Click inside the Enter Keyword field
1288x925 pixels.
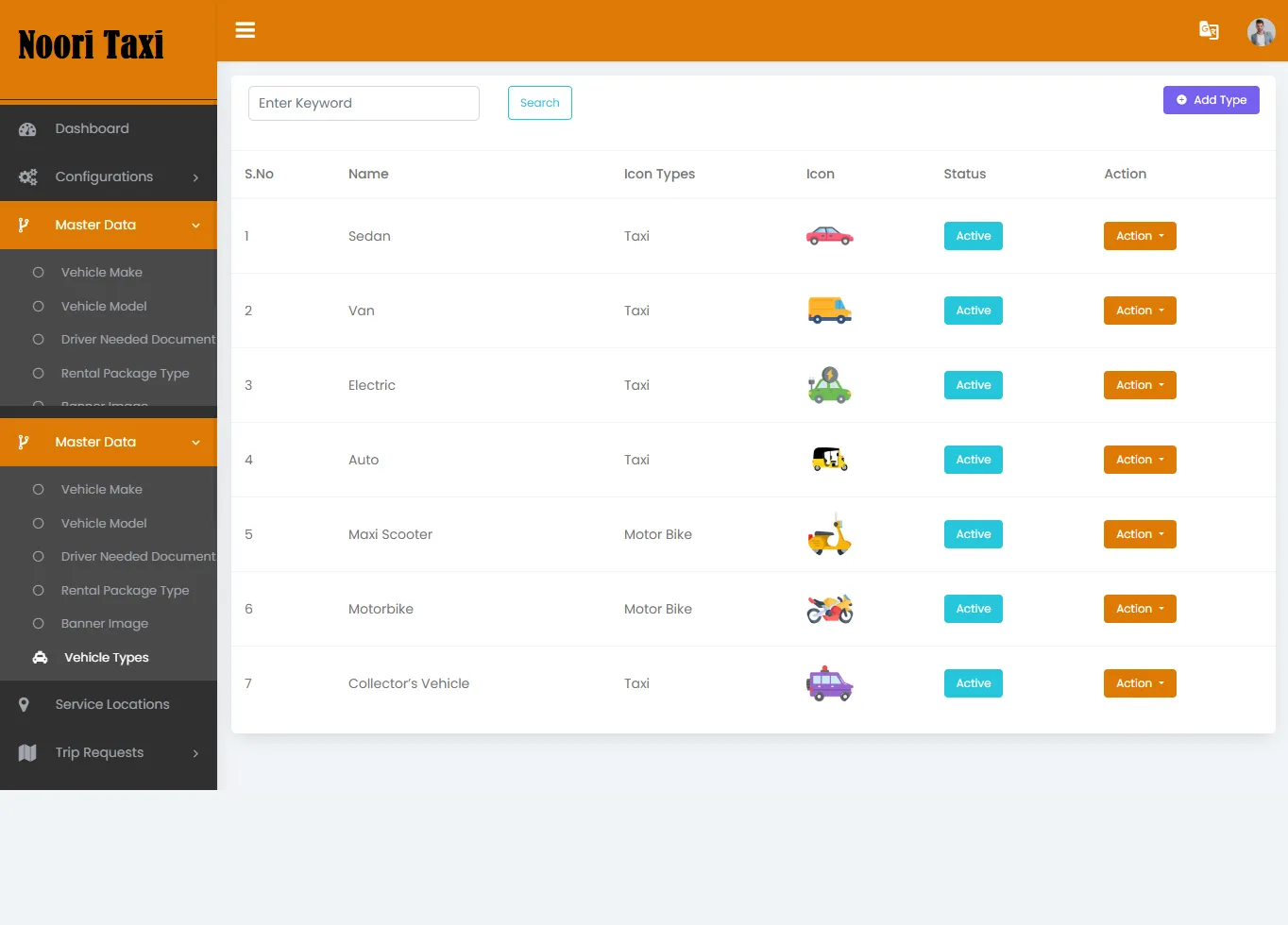tap(364, 103)
